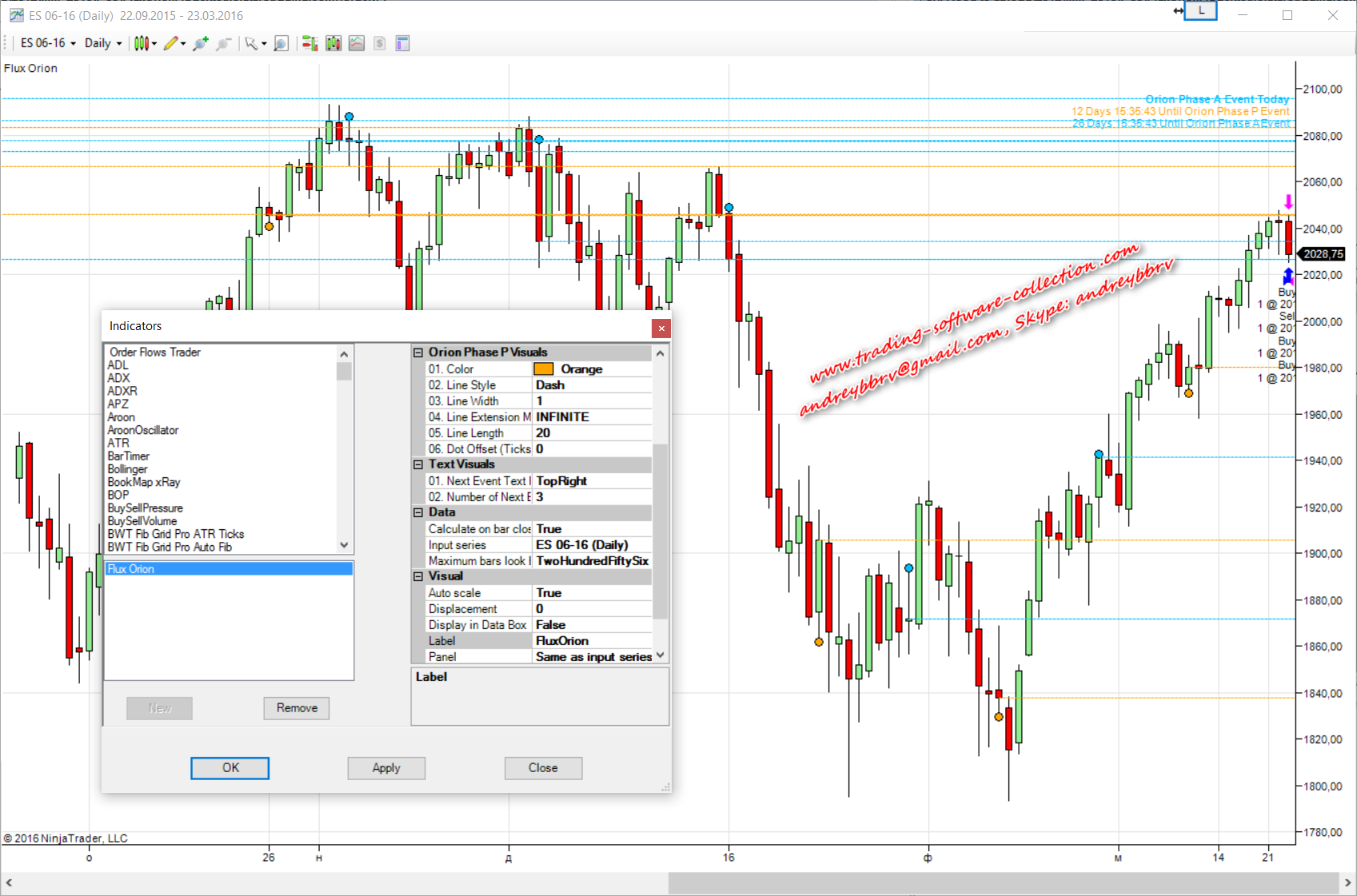Click the Remove button
The image size is (1357, 896).
tap(297, 708)
